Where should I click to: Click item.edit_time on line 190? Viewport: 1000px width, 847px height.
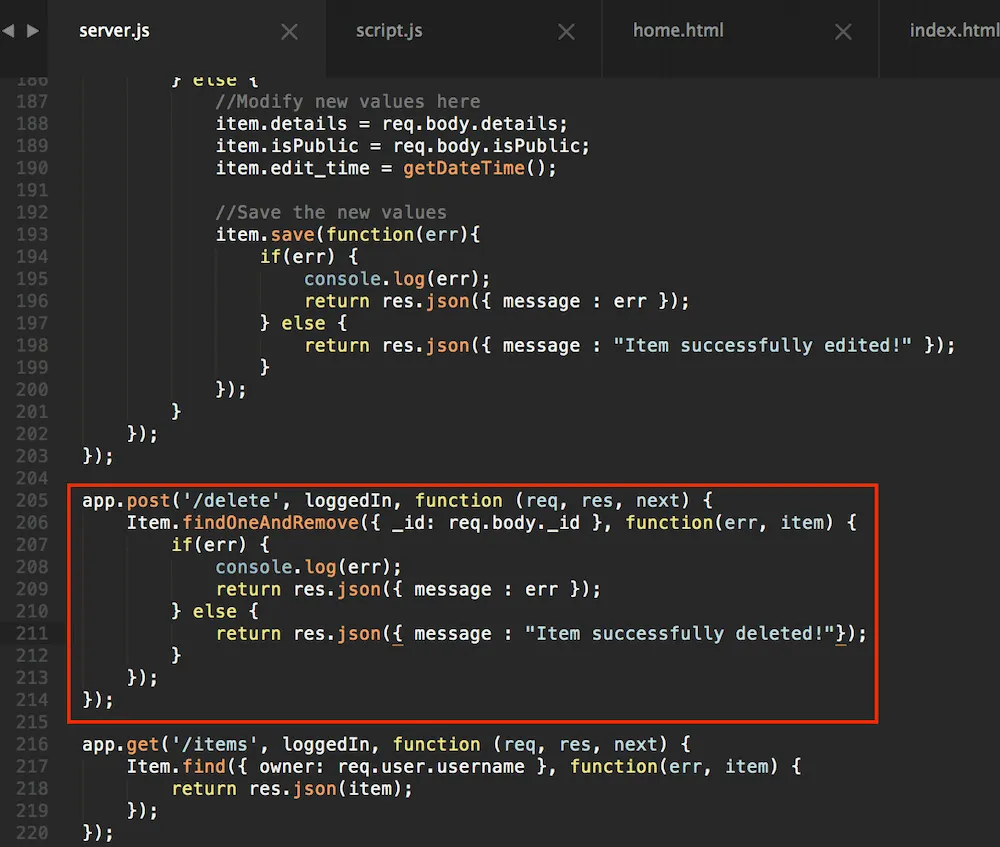pos(293,168)
